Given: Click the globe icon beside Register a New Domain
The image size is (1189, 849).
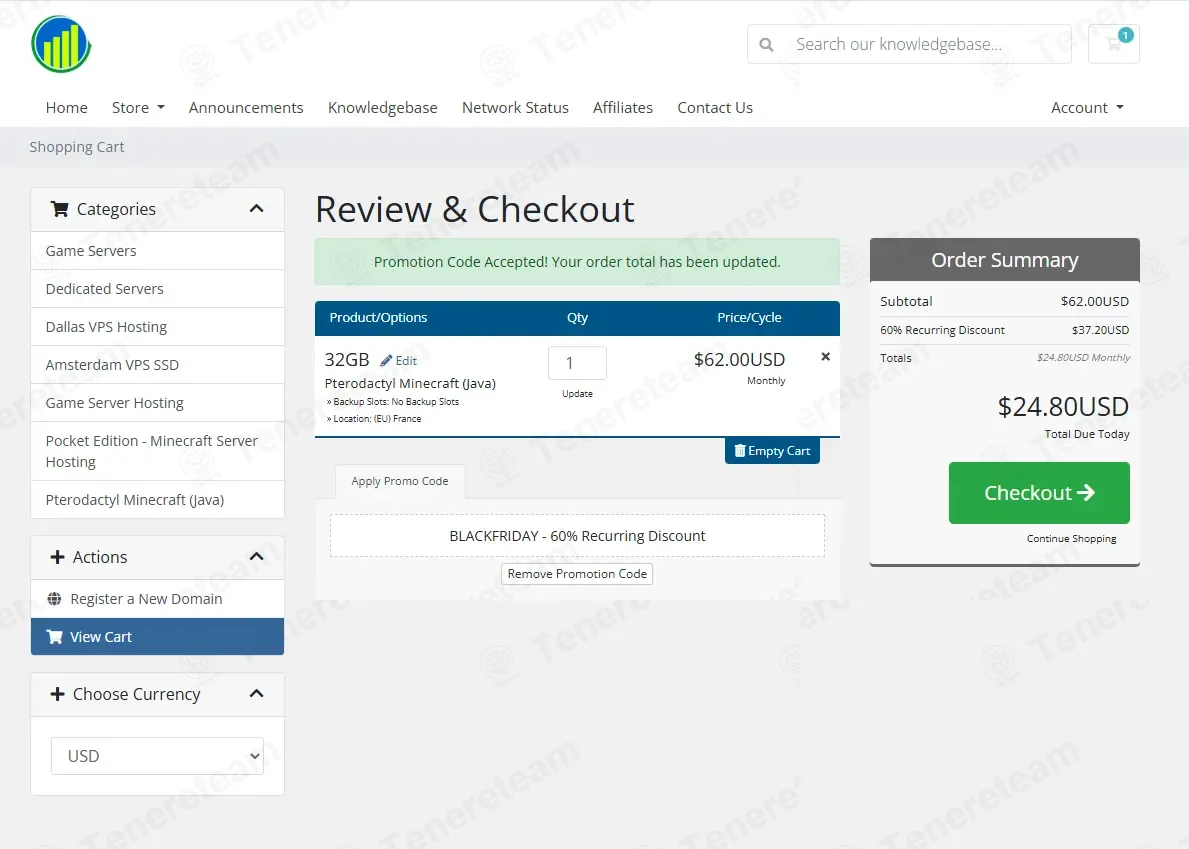Looking at the screenshot, I should click(55, 599).
